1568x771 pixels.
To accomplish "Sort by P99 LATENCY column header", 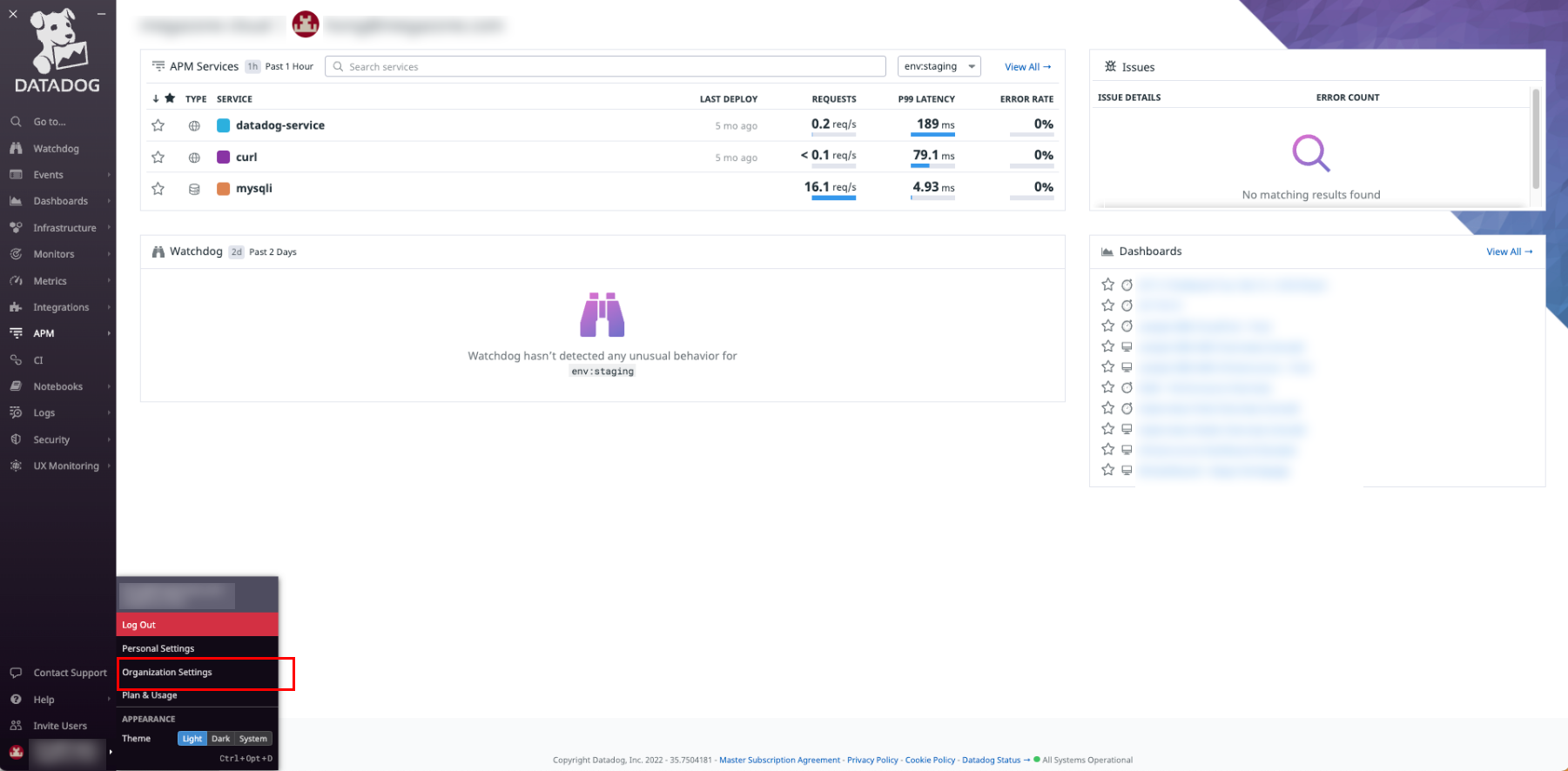I will click(926, 99).
